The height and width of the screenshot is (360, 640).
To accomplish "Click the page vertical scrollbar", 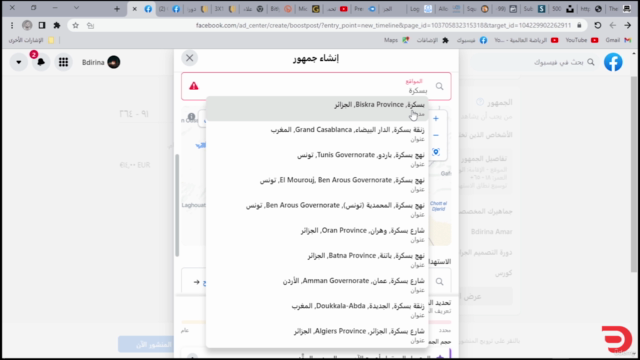I will point(633,173).
